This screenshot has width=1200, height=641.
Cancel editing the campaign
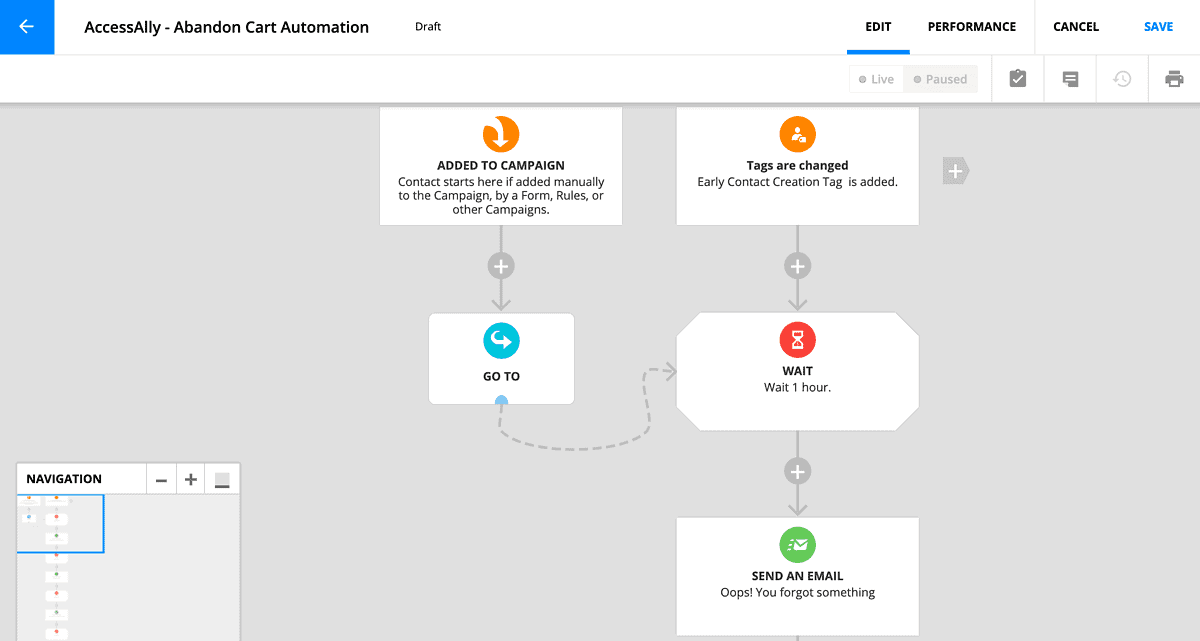pyautogui.click(x=1075, y=27)
